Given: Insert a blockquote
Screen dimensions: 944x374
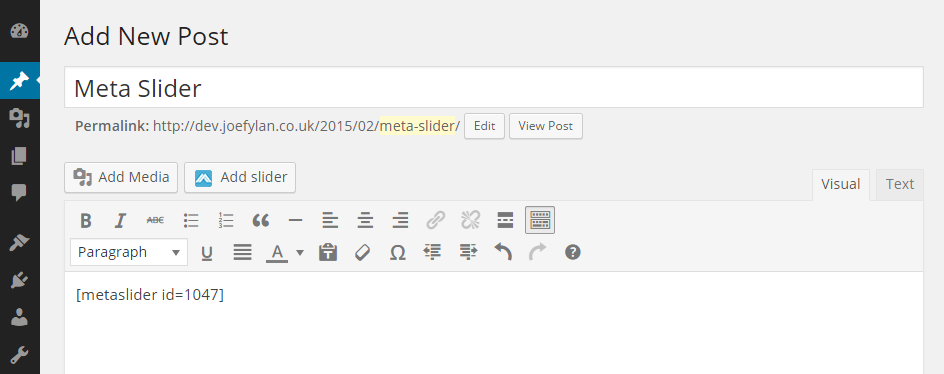Looking at the screenshot, I should coord(260,220).
